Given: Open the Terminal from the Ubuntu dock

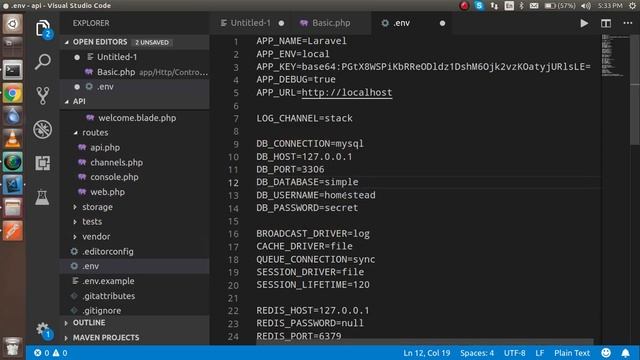Looking at the screenshot, I should coord(13,71).
